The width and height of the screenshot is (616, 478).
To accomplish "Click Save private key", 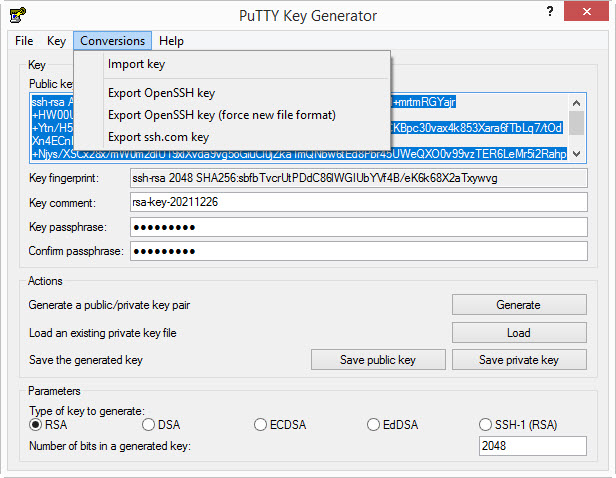I will [519, 360].
